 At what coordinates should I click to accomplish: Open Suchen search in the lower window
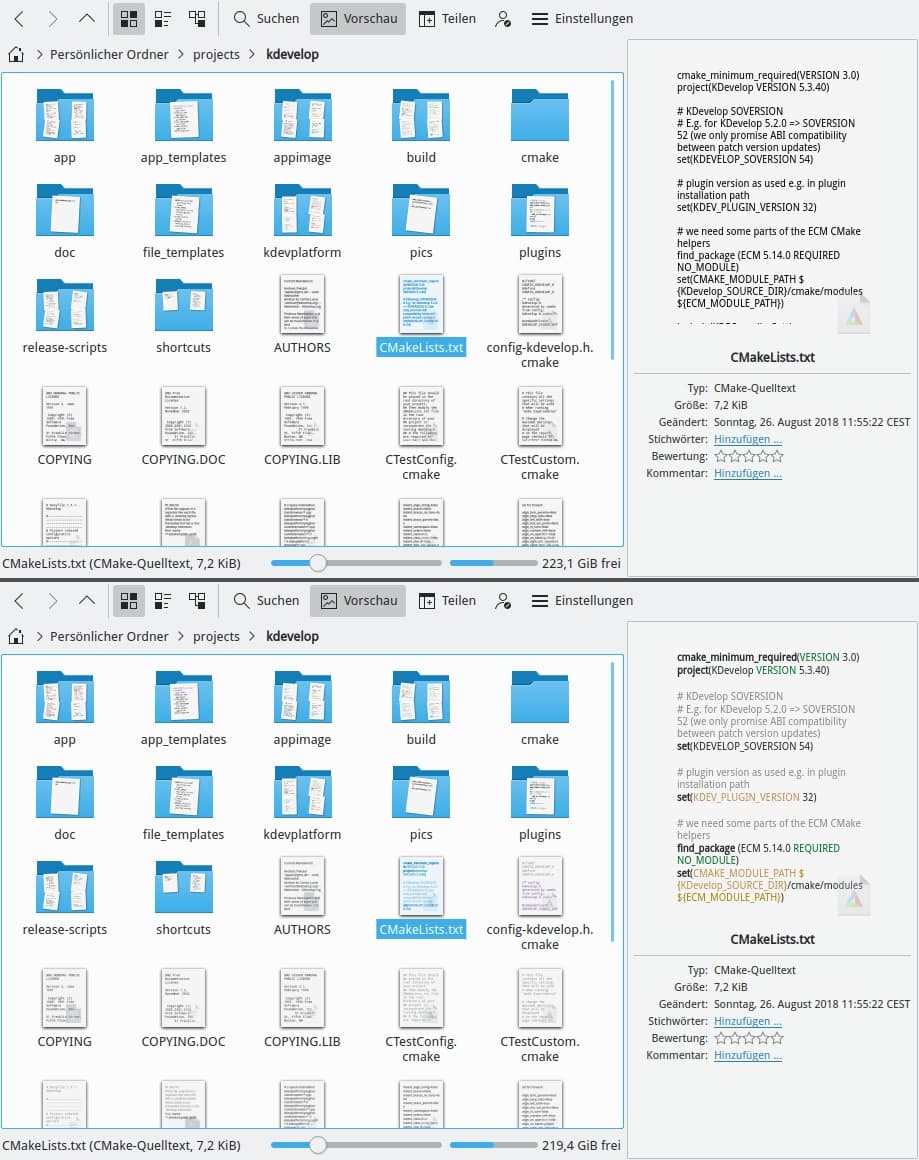[266, 601]
